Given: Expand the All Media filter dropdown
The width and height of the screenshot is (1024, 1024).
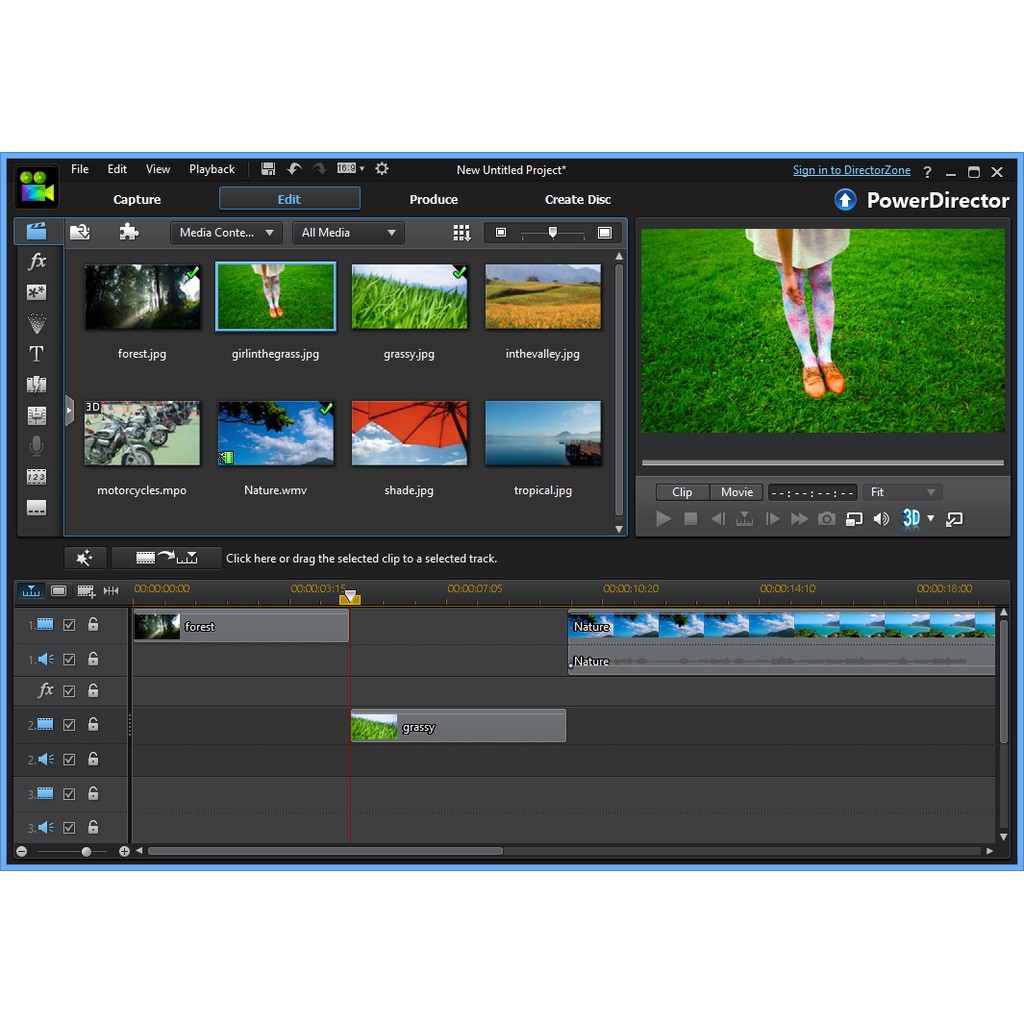Looking at the screenshot, I should pyautogui.click(x=348, y=233).
